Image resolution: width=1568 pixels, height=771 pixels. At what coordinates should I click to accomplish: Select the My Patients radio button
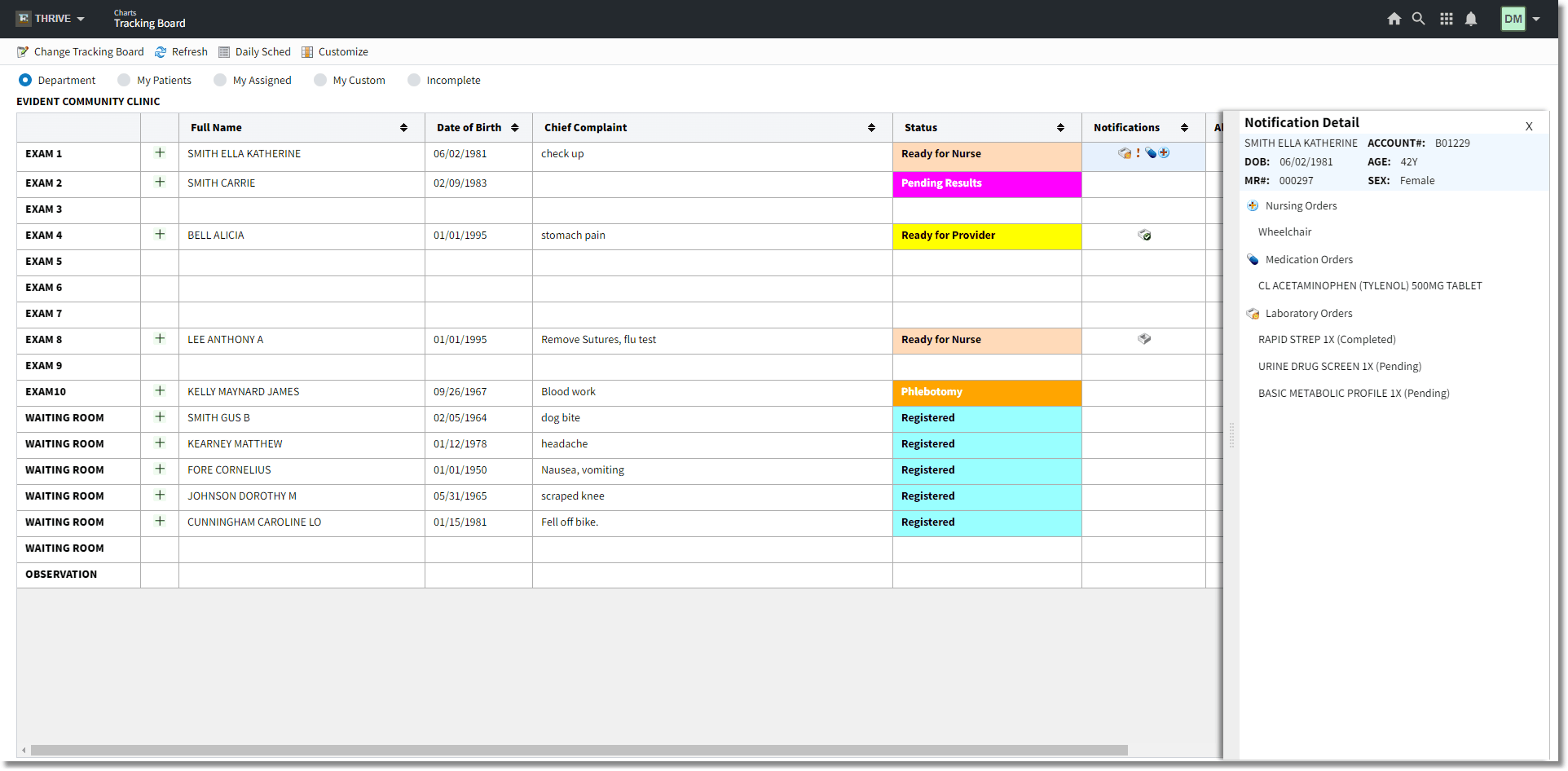[124, 80]
